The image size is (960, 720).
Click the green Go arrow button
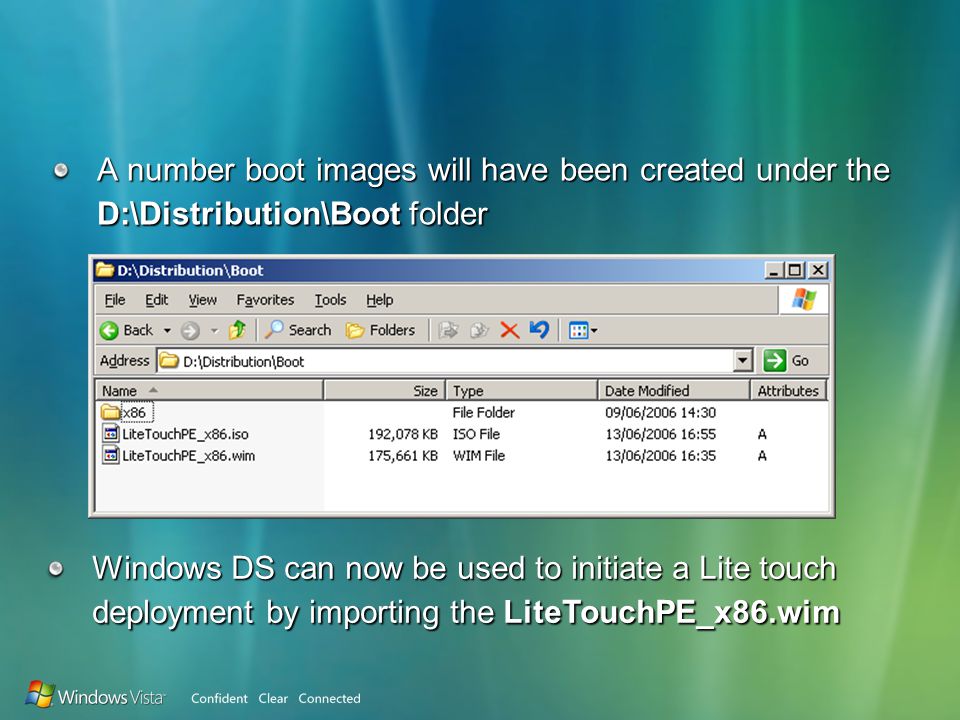(x=774, y=361)
